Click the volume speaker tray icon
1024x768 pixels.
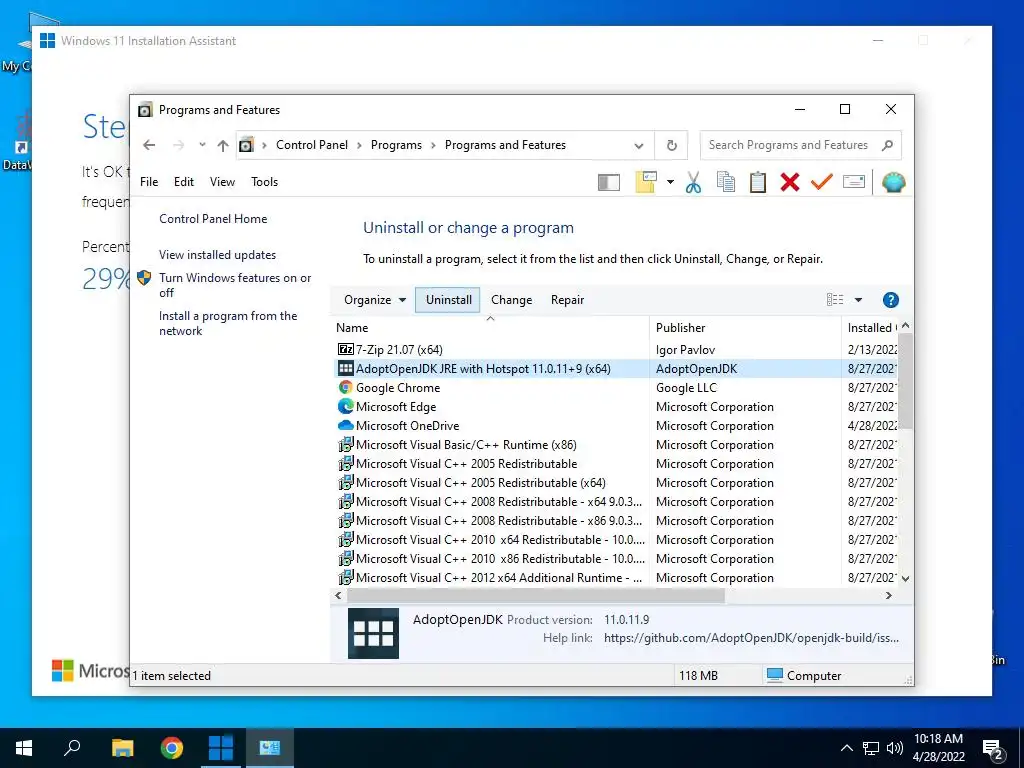click(x=895, y=748)
